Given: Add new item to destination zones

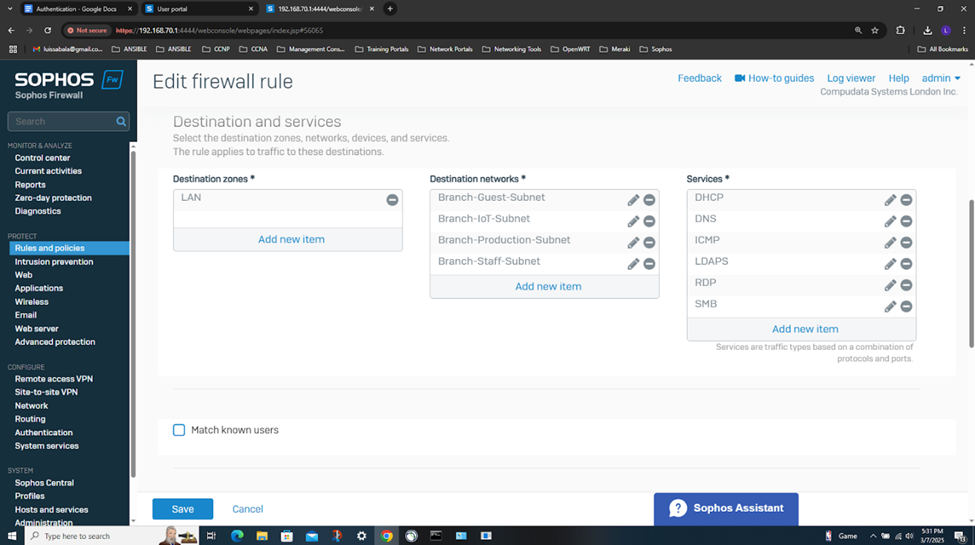Looking at the screenshot, I should [x=288, y=239].
